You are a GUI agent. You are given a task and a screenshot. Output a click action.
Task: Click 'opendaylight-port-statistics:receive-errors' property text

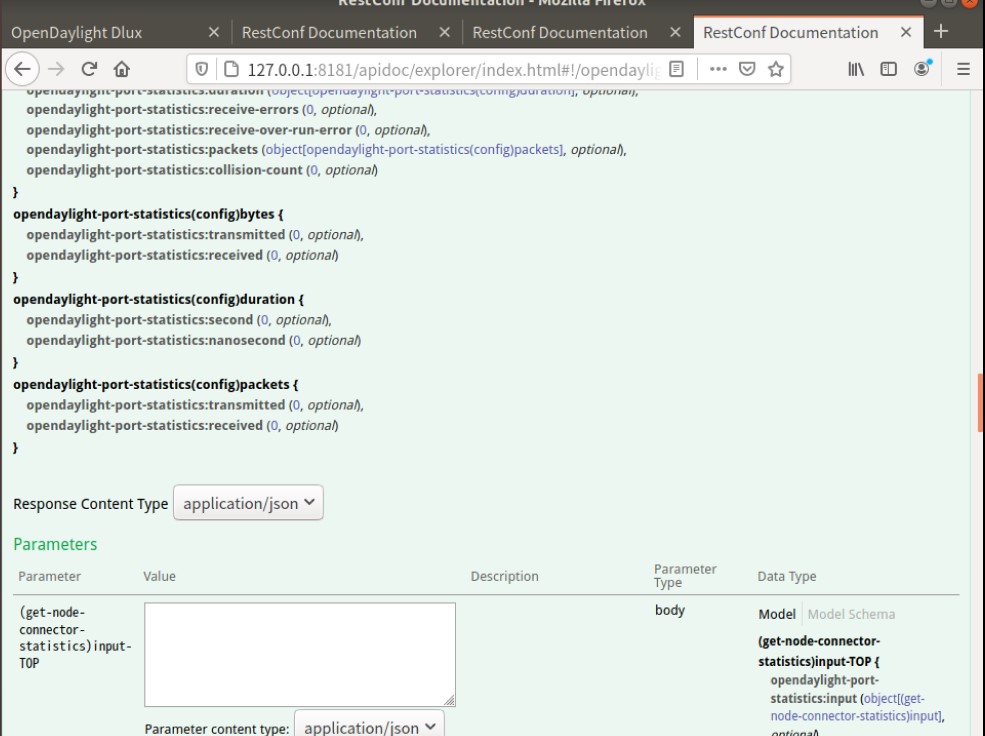point(162,109)
